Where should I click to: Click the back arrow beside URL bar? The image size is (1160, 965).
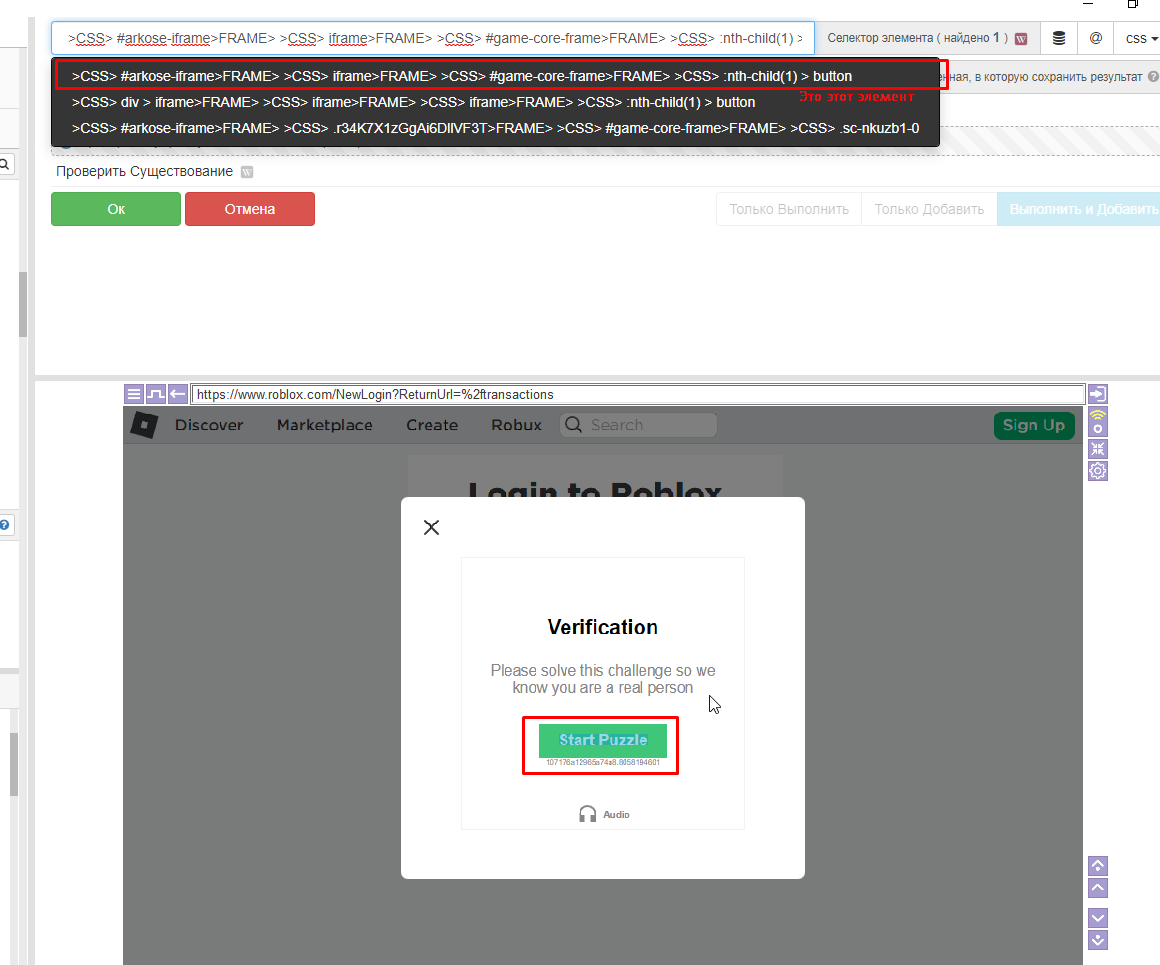178,394
